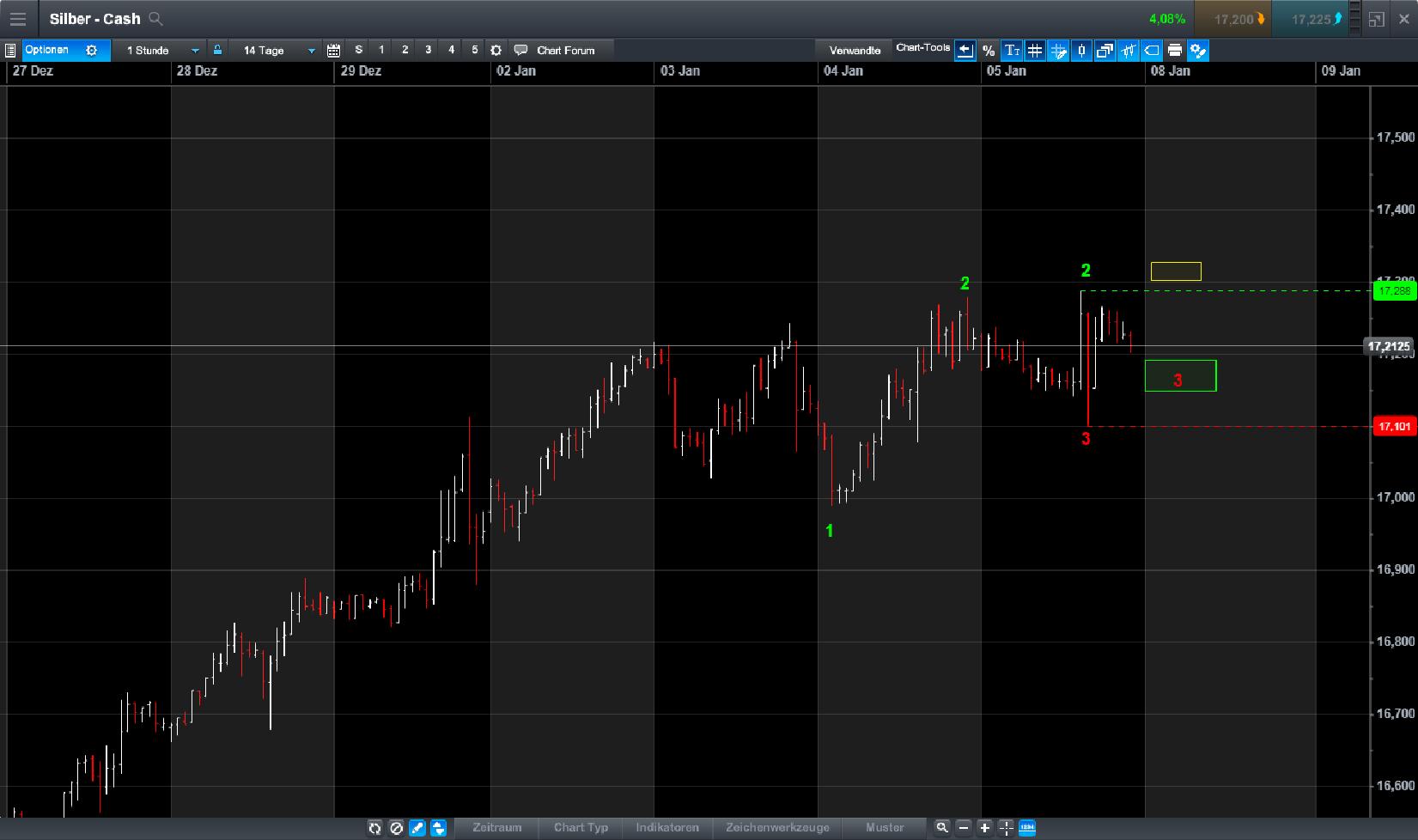Screen dimensions: 1418x840
Task: Select the text annotation tool (Tt icon)
Action: click(x=1013, y=51)
